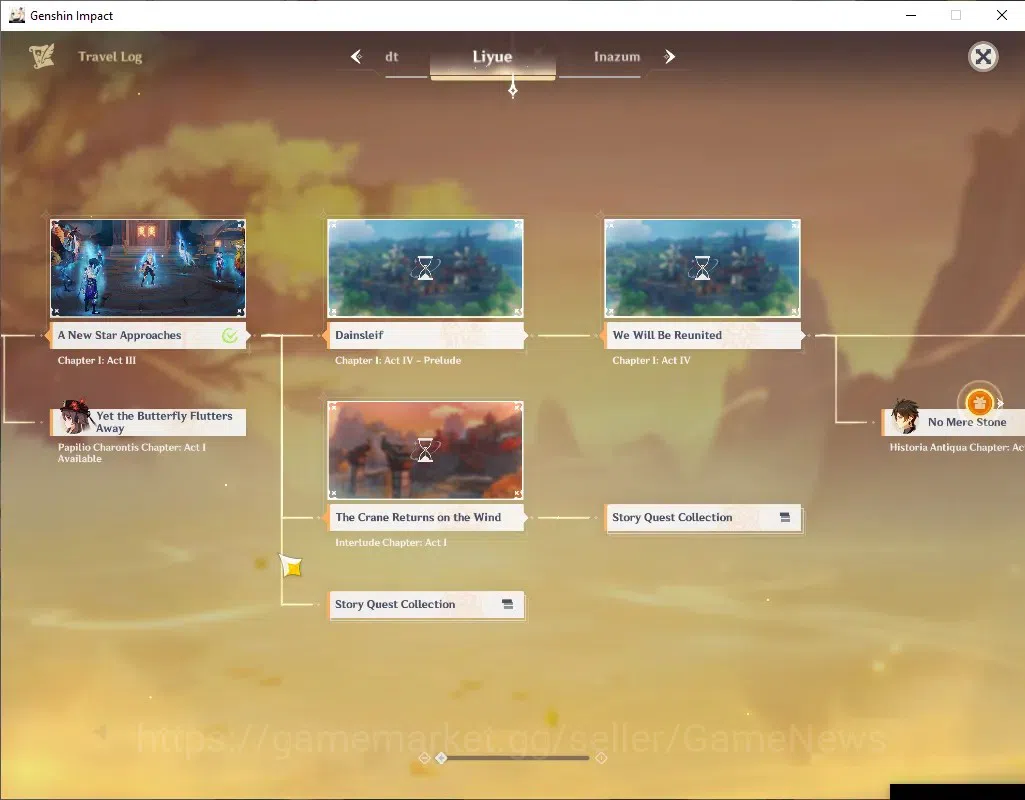Click hourglass icon on We Will Be Reunited
This screenshot has width=1025, height=800.
703,268
